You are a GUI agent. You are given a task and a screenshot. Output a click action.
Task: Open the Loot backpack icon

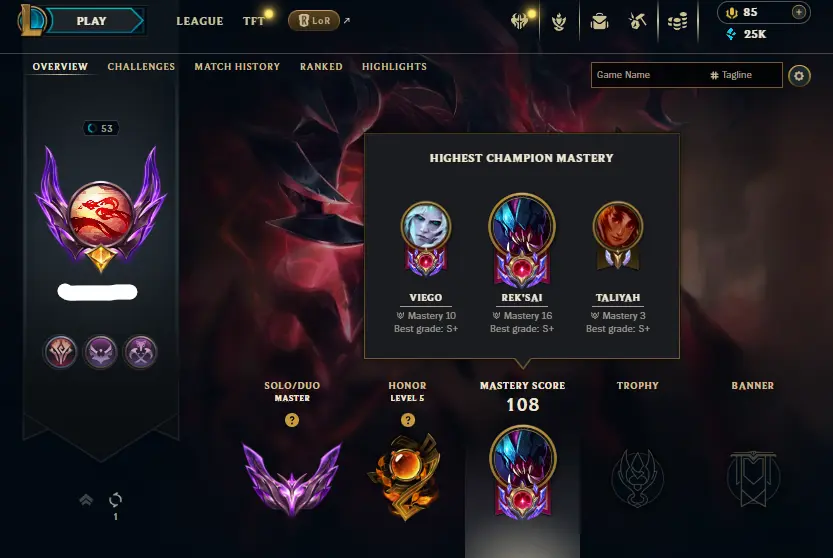point(599,22)
